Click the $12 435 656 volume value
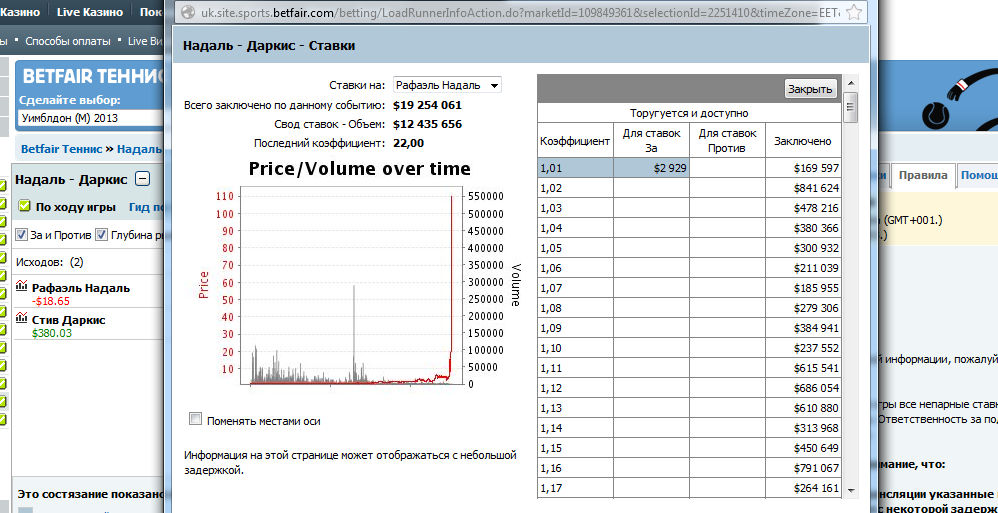The image size is (998, 513). pos(428,124)
